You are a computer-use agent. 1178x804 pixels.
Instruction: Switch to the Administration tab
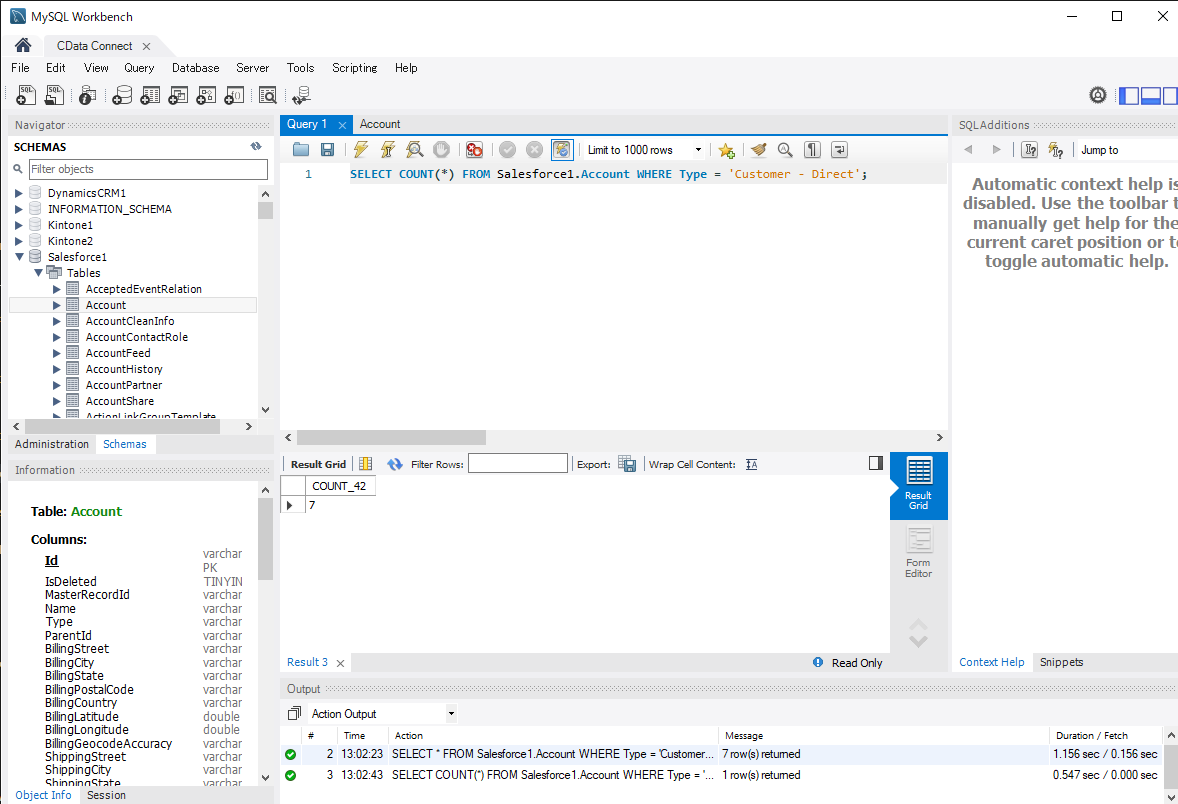51,443
